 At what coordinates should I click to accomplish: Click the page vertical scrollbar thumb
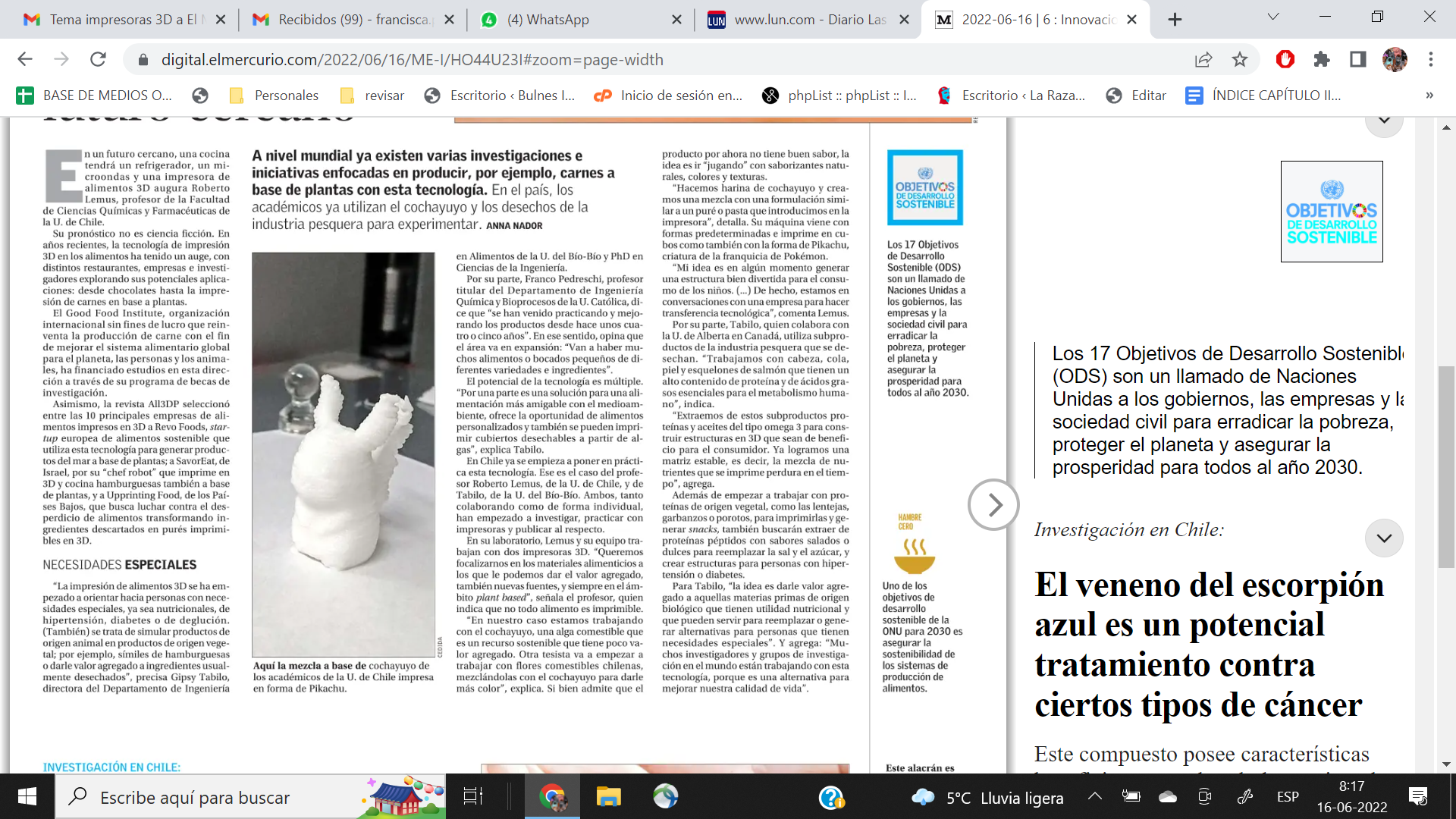[x=1446, y=466]
